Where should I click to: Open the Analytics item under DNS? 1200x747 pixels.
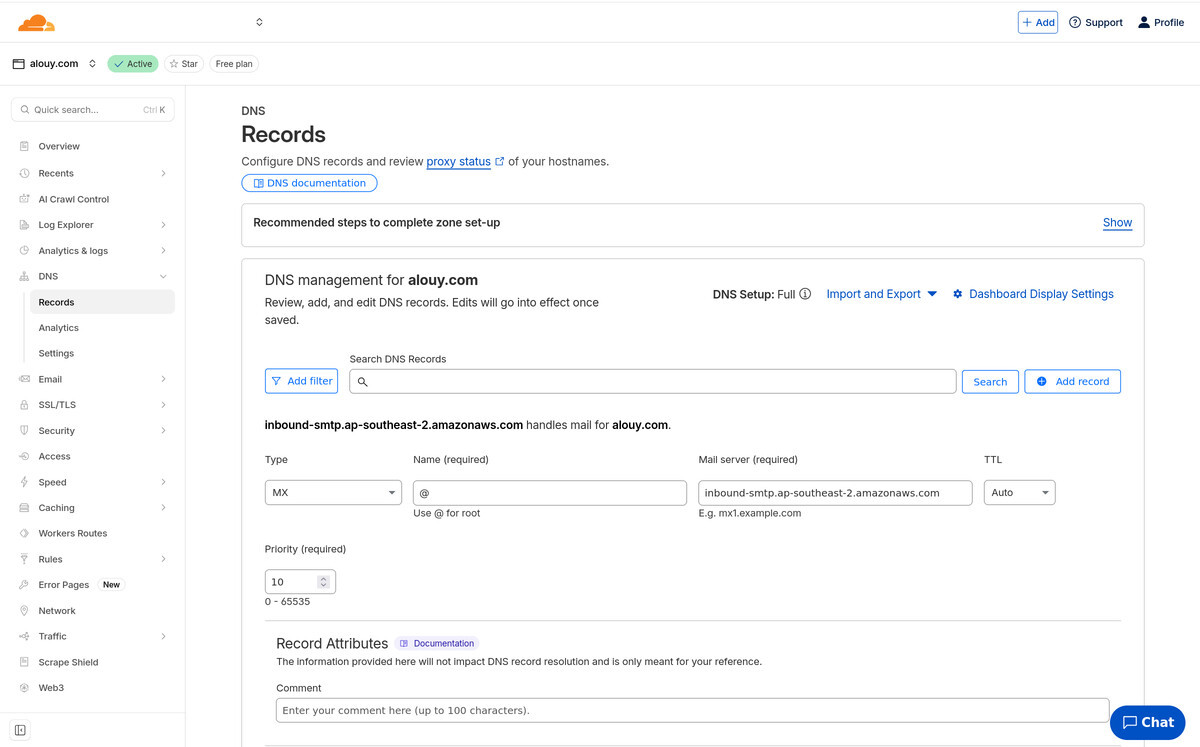59,328
